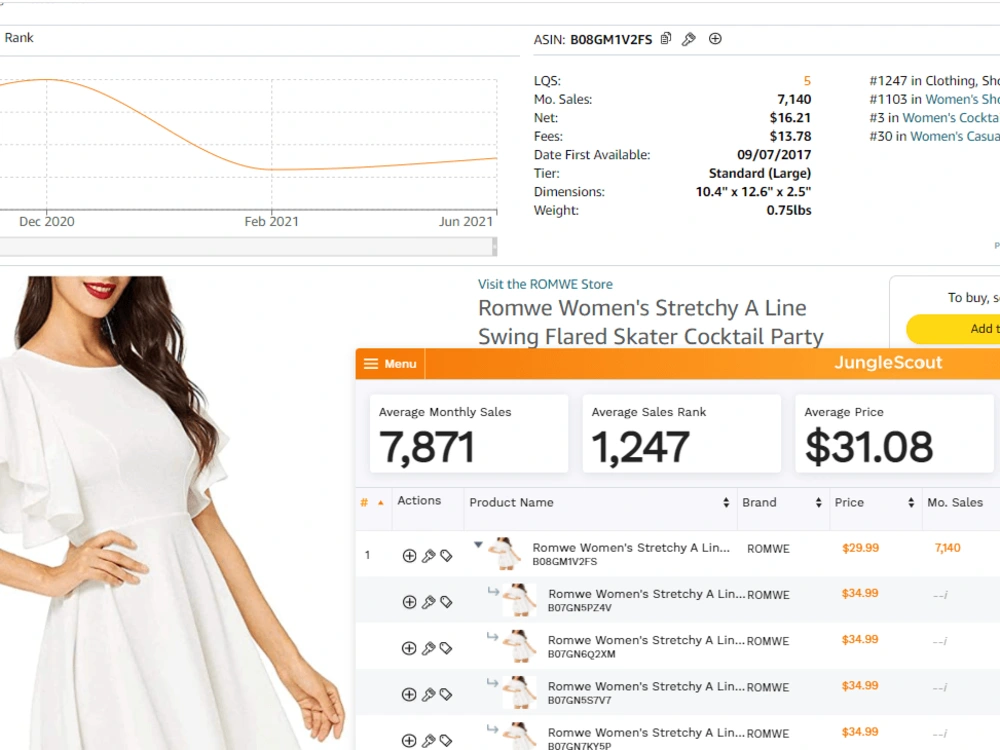The width and height of the screenshot is (1000, 750).
Task: Click the add icon for row B07GN6Q2XM
Action: coord(409,649)
